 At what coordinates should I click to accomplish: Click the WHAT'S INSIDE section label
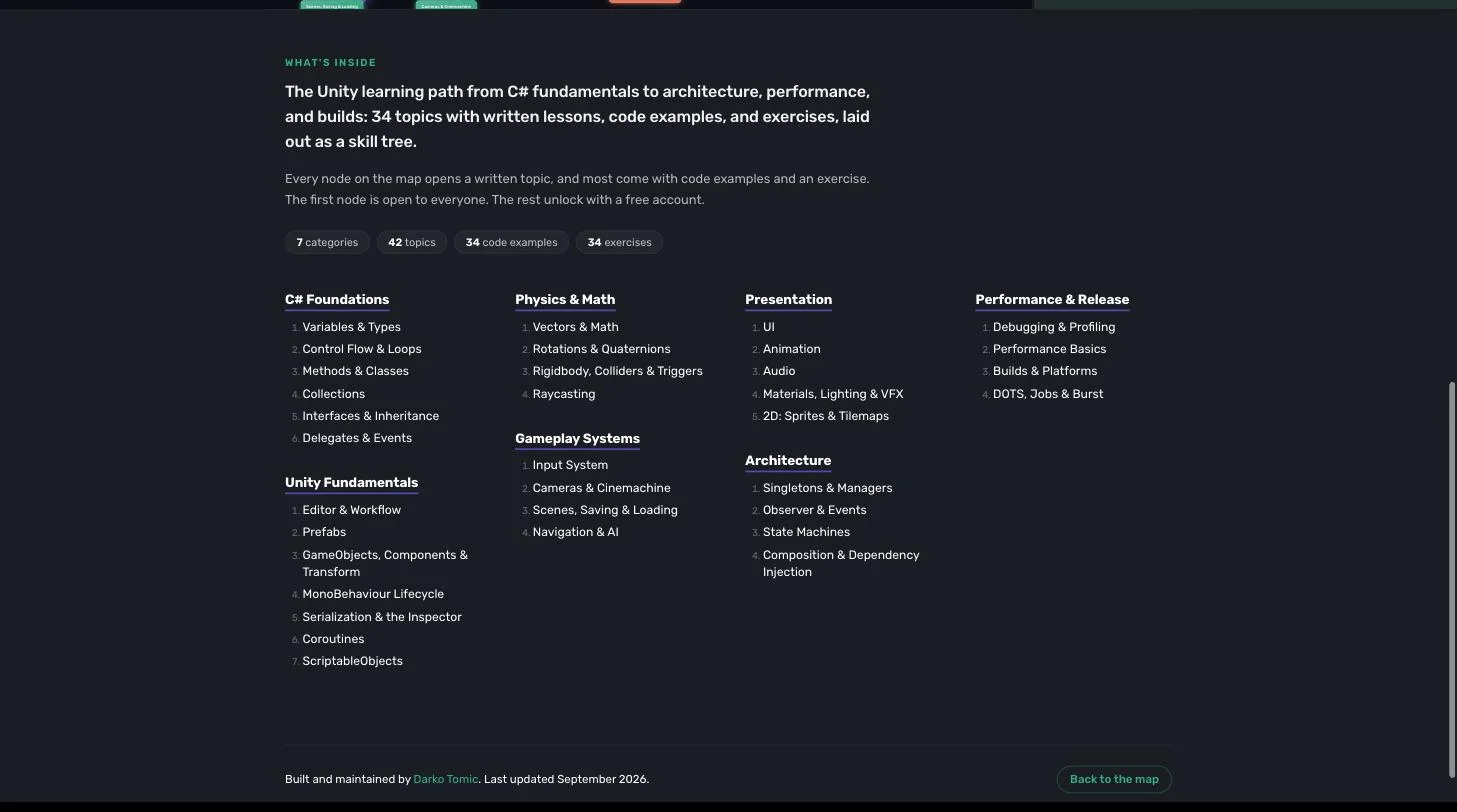coord(331,63)
